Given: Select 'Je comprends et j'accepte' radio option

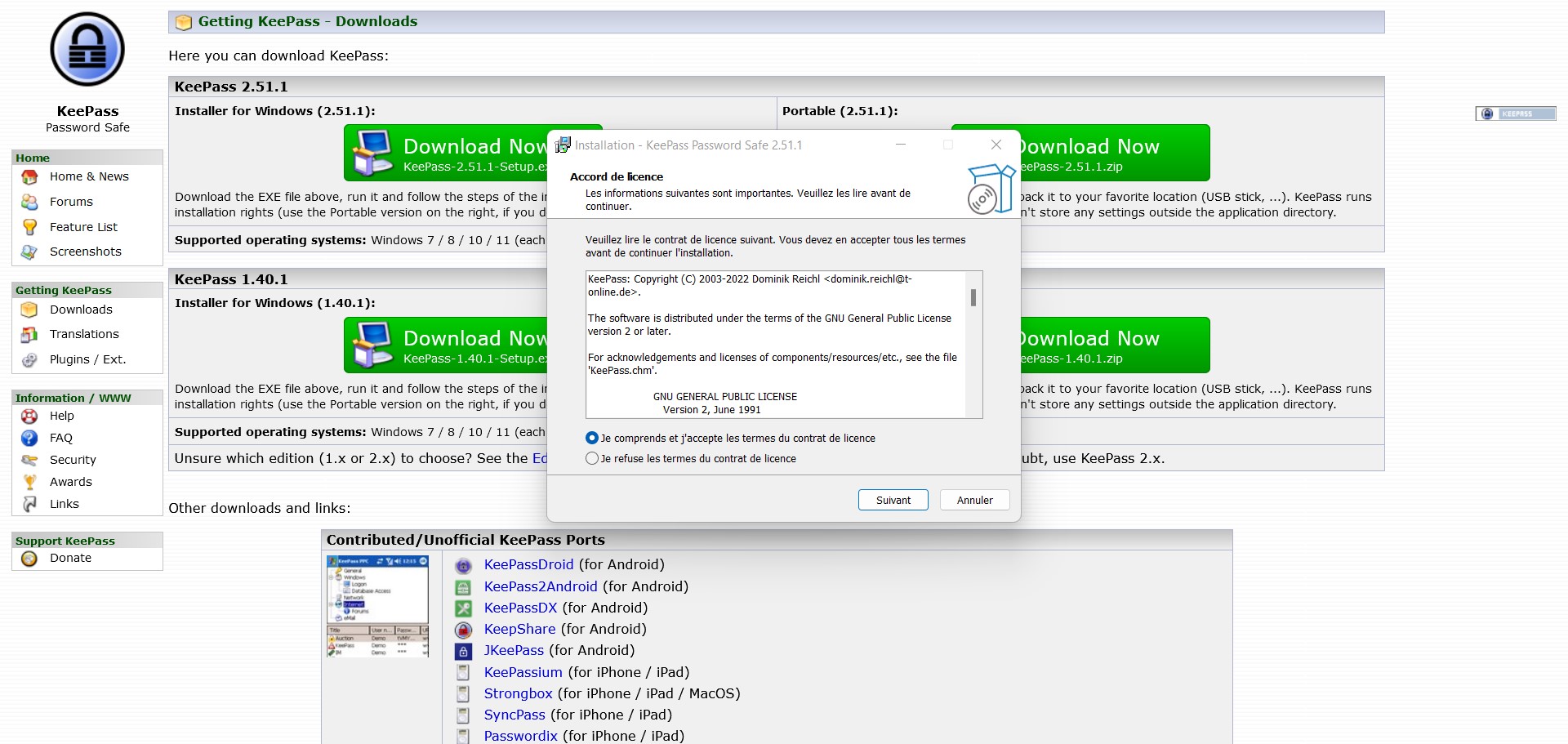Looking at the screenshot, I should [x=592, y=439].
